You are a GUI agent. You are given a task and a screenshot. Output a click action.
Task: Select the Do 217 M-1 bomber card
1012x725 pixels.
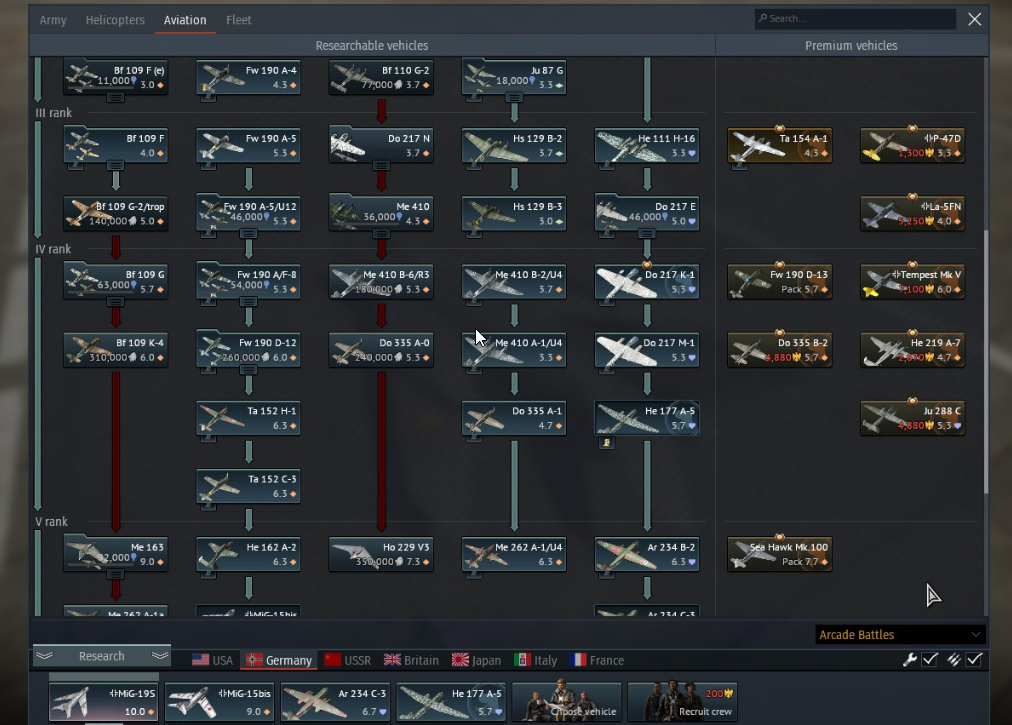(x=647, y=349)
